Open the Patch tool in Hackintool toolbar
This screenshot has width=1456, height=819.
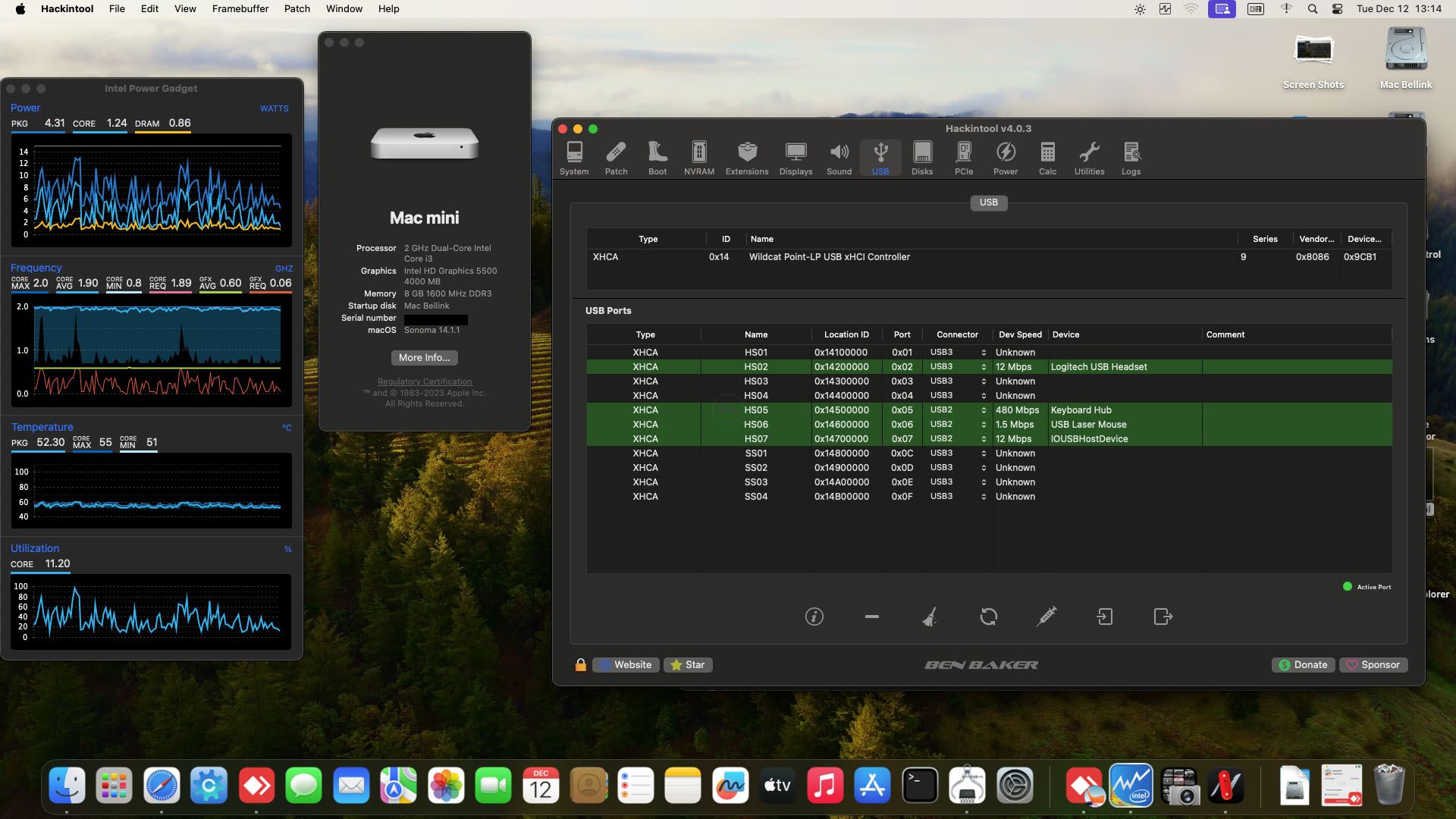[x=616, y=158]
